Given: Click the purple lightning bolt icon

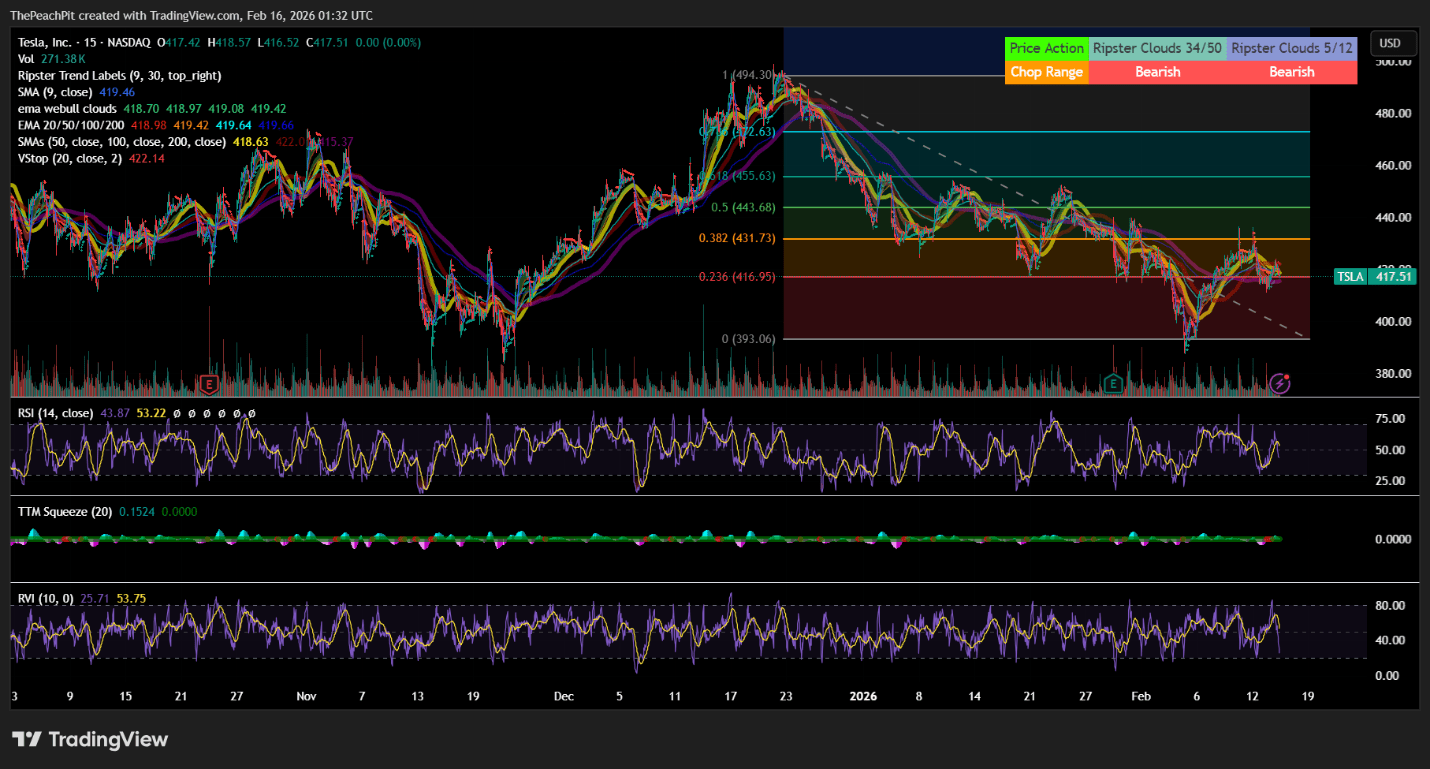Looking at the screenshot, I should [1279, 383].
